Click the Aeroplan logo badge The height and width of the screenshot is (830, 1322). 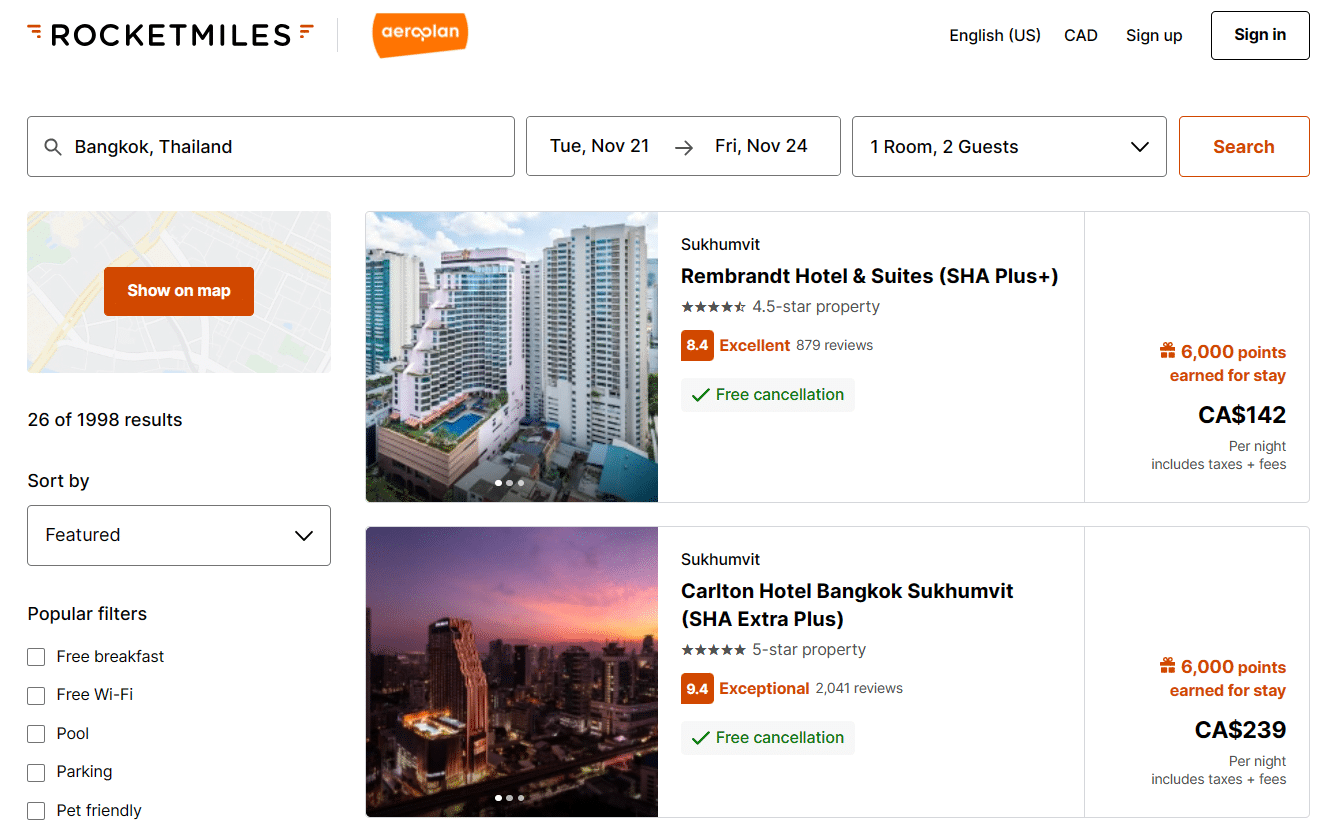[x=419, y=35]
